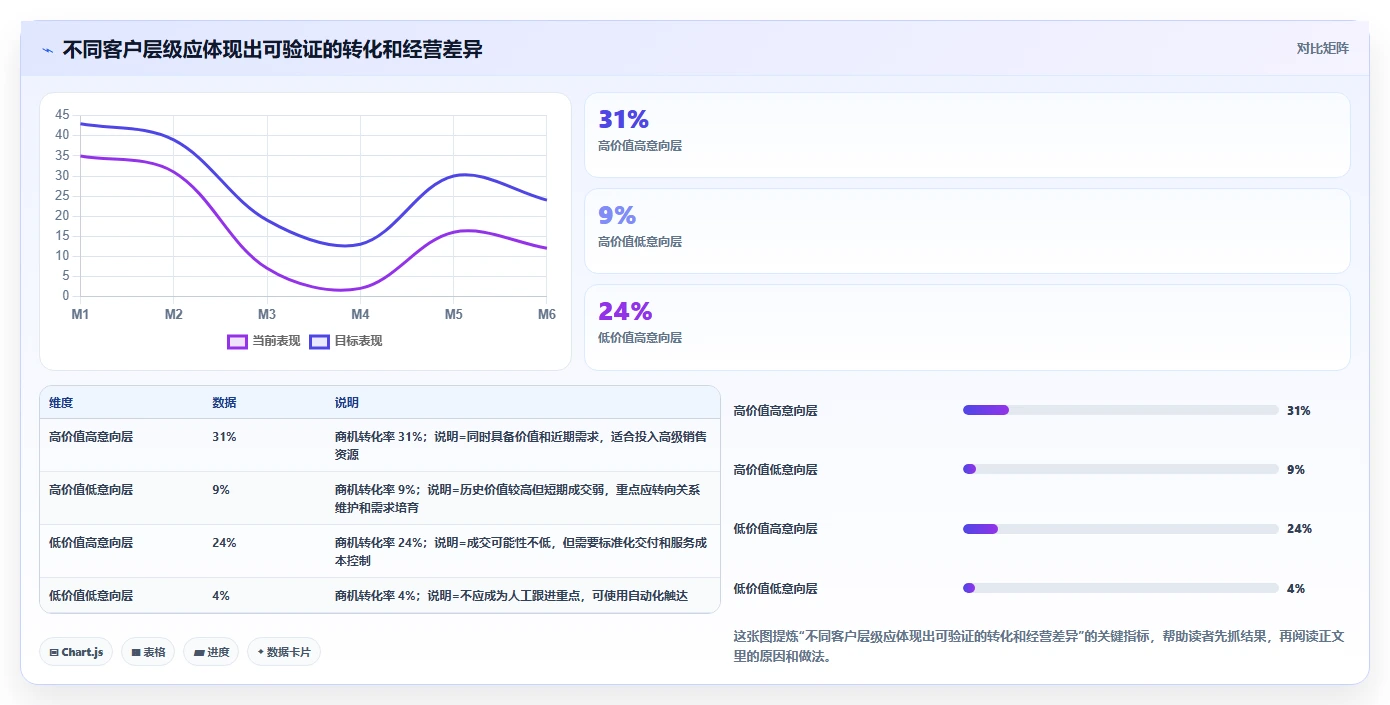The image size is (1390, 705).
Task: Click the M4 x-axis label
Action: tap(360, 314)
